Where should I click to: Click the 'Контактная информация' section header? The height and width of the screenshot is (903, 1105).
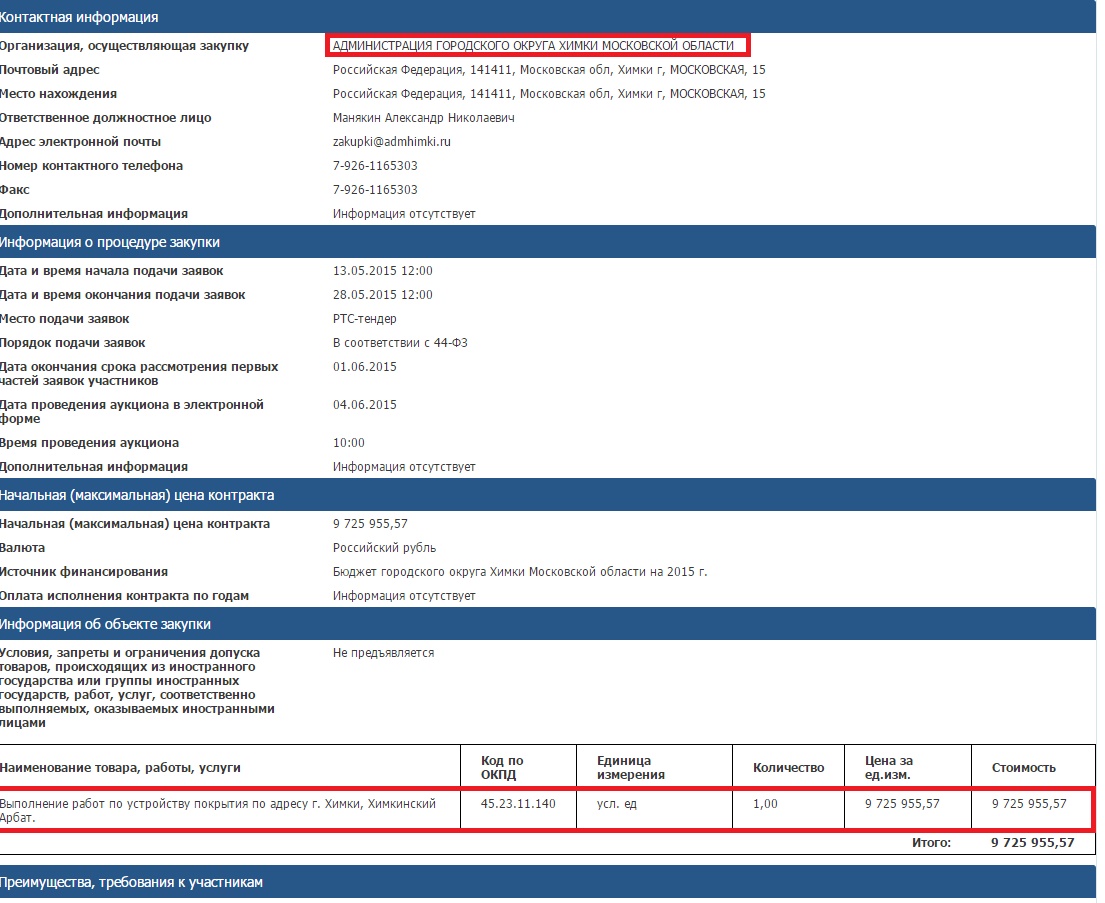(x=79, y=17)
